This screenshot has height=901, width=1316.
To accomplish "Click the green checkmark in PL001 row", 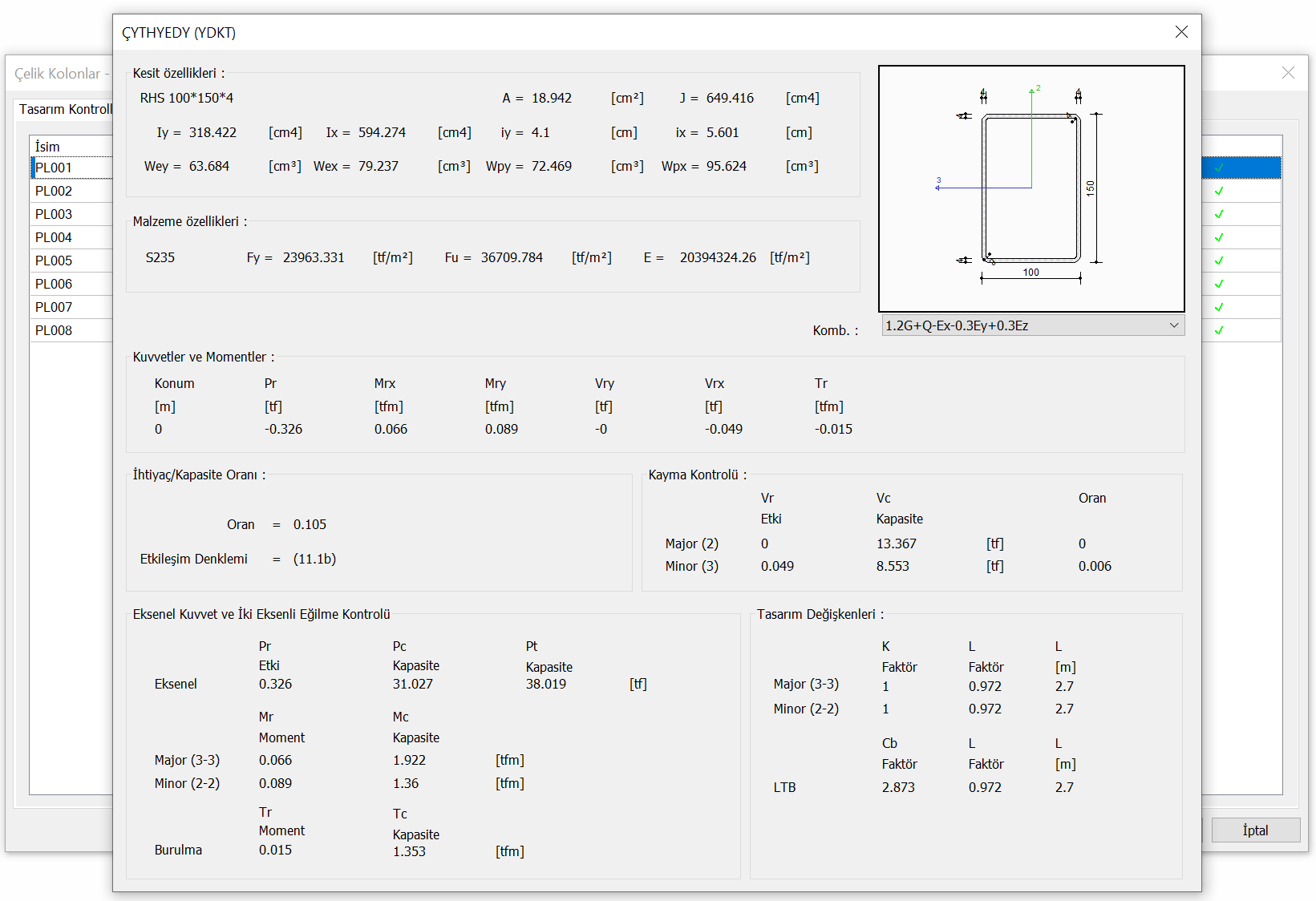I will [1219, 168].
